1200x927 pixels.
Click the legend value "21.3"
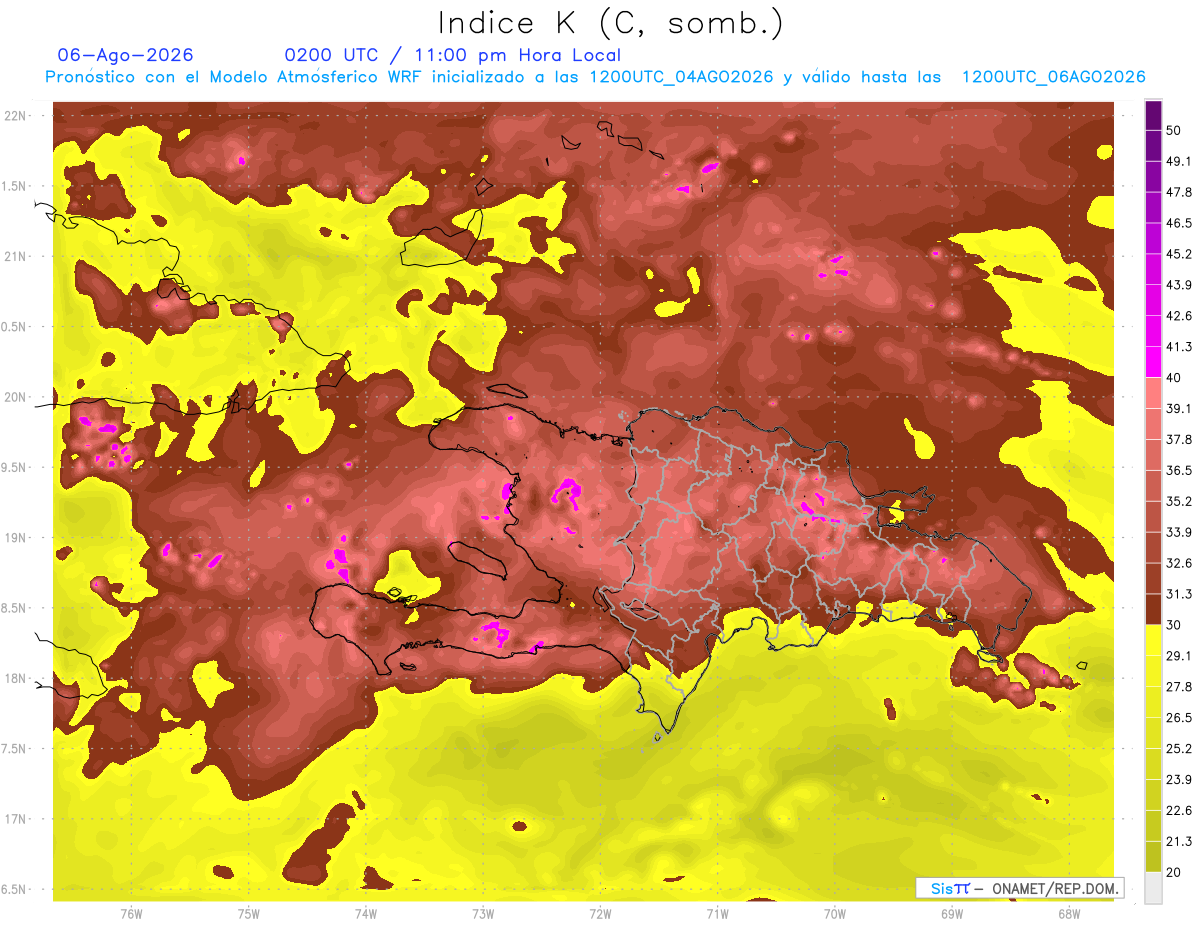pos(1178,842)
